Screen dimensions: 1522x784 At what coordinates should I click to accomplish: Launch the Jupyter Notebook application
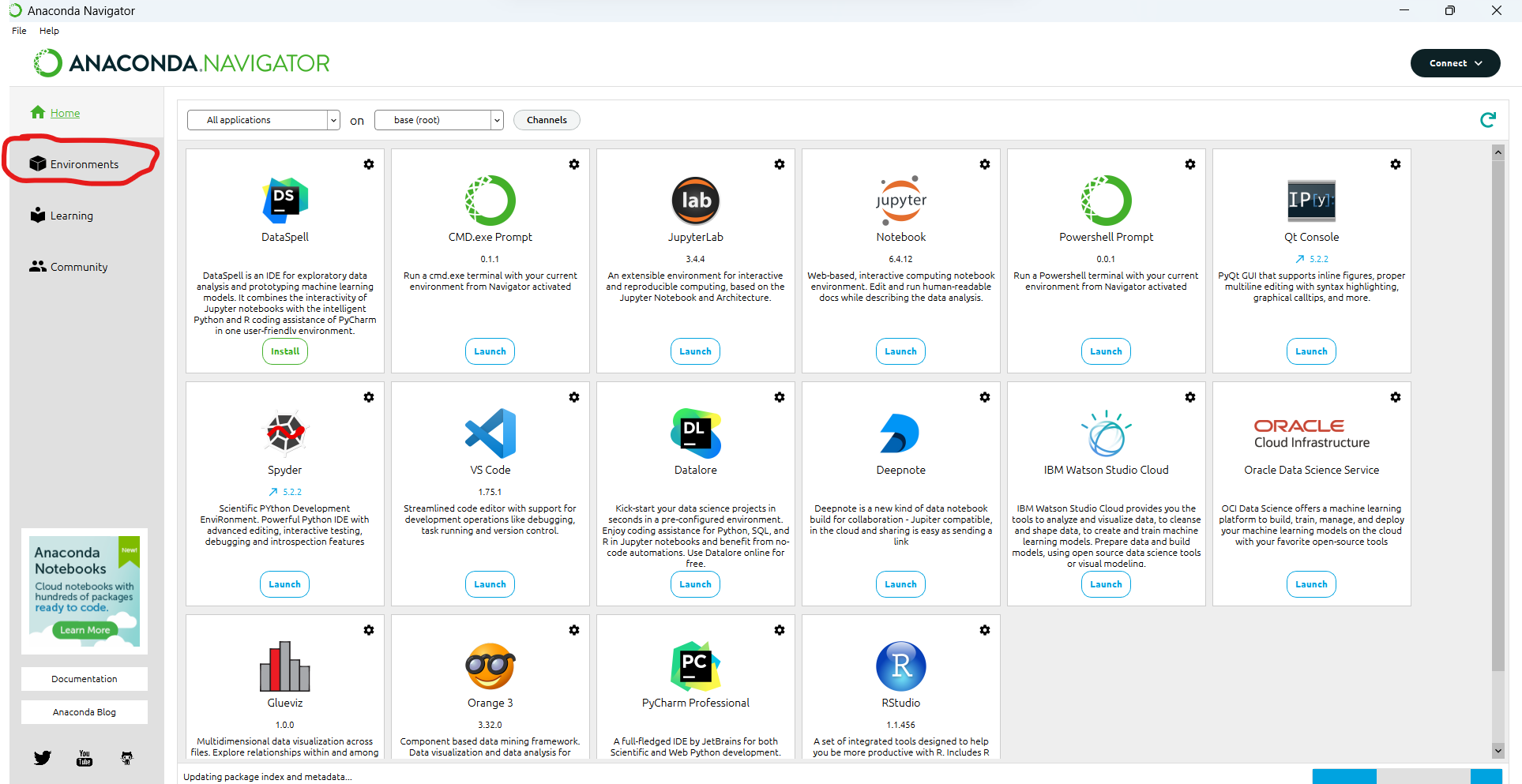tap(900, 351)
